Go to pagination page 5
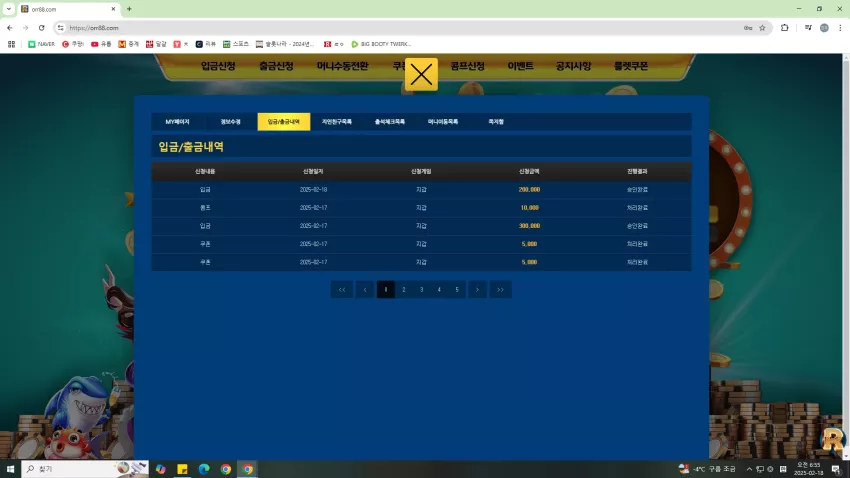 (x=457, y=289)
